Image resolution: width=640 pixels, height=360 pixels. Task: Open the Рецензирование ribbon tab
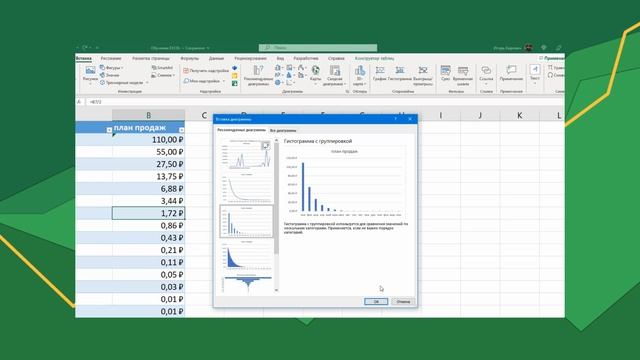pos(250,58)
